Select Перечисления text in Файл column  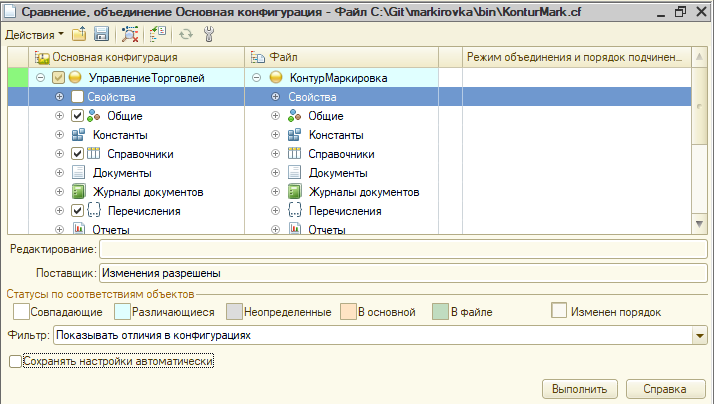click(345, 211)
